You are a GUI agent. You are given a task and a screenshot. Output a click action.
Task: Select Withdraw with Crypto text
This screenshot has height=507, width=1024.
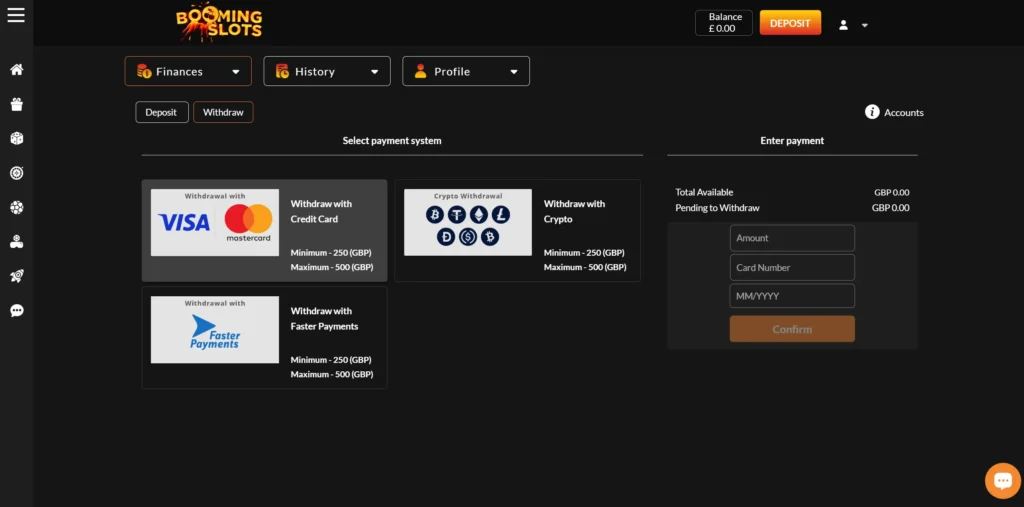pos(575,212)
